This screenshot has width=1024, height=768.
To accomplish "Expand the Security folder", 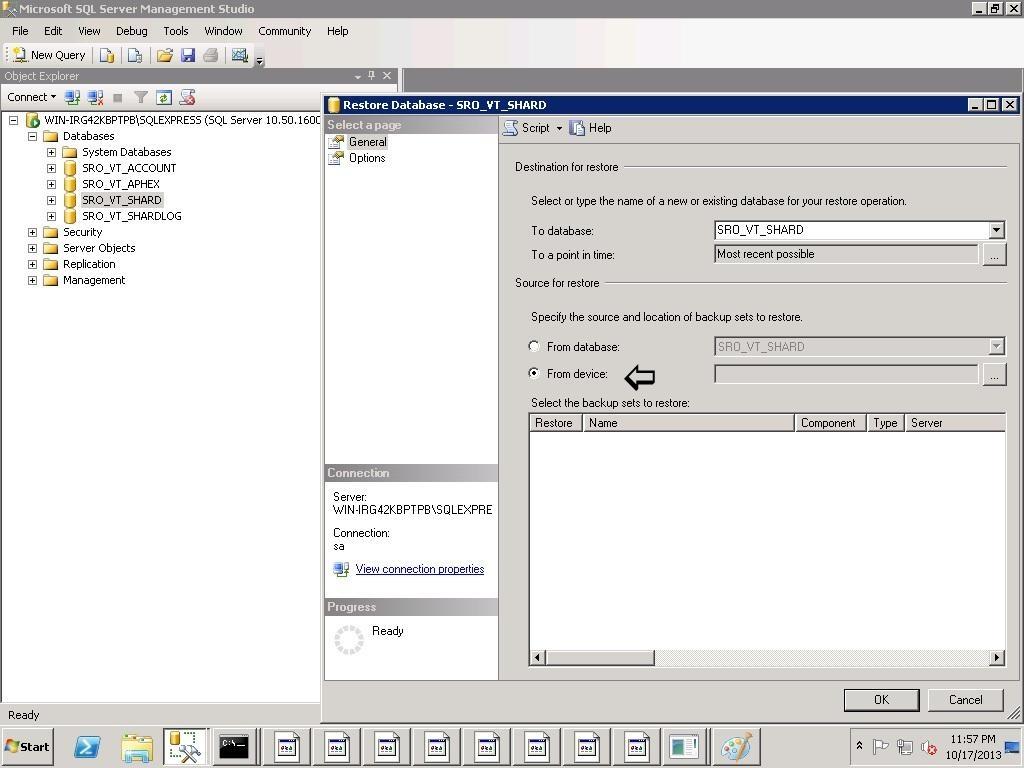I will point(32,232).
